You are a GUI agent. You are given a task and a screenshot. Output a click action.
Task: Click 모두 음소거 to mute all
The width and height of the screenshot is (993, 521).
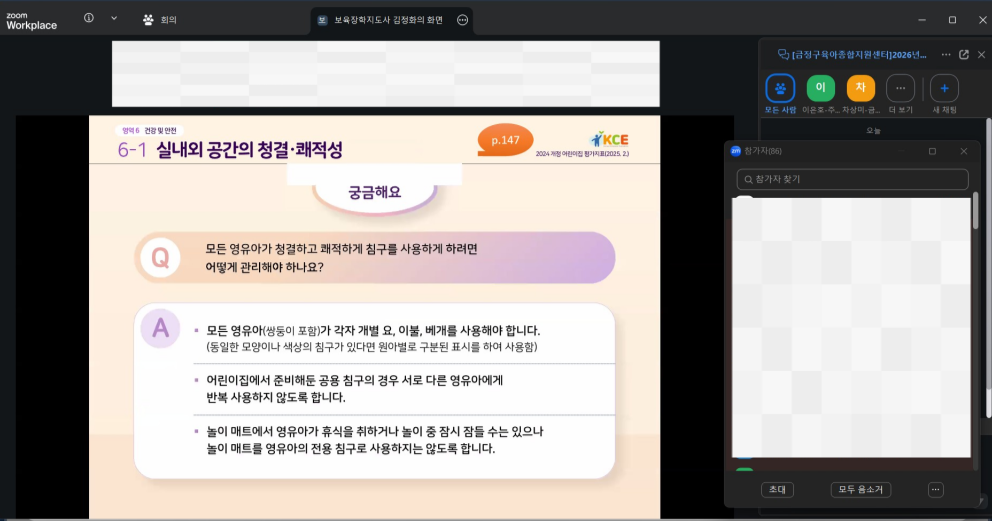(x=860, y=490)
